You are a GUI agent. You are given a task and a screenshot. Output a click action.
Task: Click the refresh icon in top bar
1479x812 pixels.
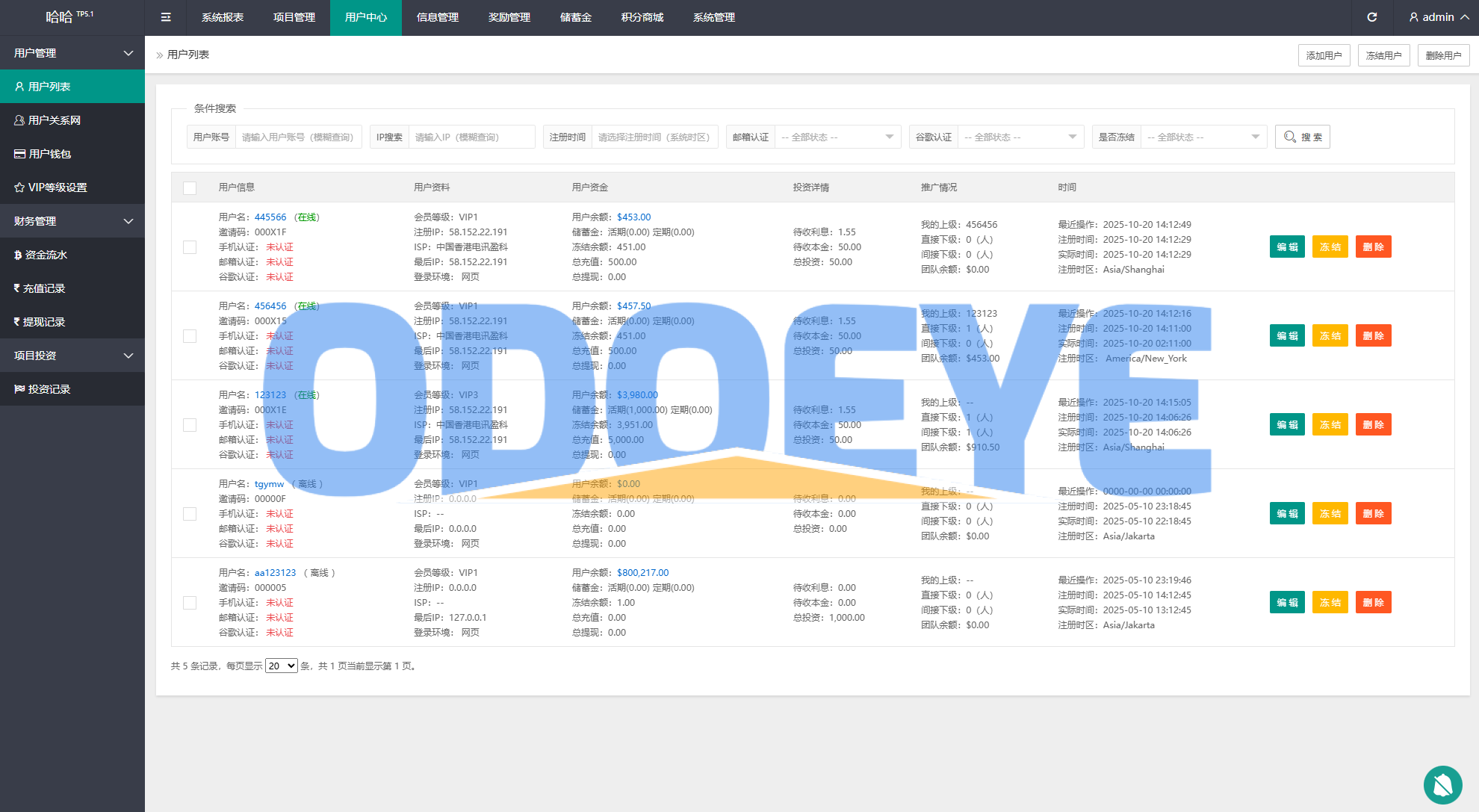tap(1371, 17)
